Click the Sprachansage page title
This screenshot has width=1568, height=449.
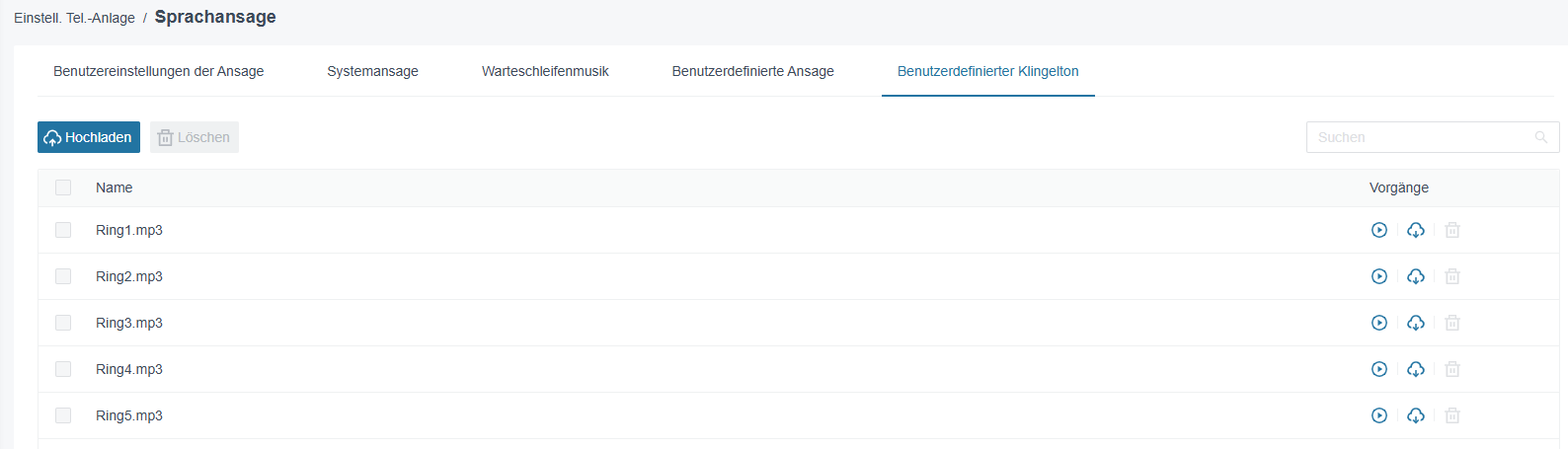pyautogui.click(x=215, y=17)
